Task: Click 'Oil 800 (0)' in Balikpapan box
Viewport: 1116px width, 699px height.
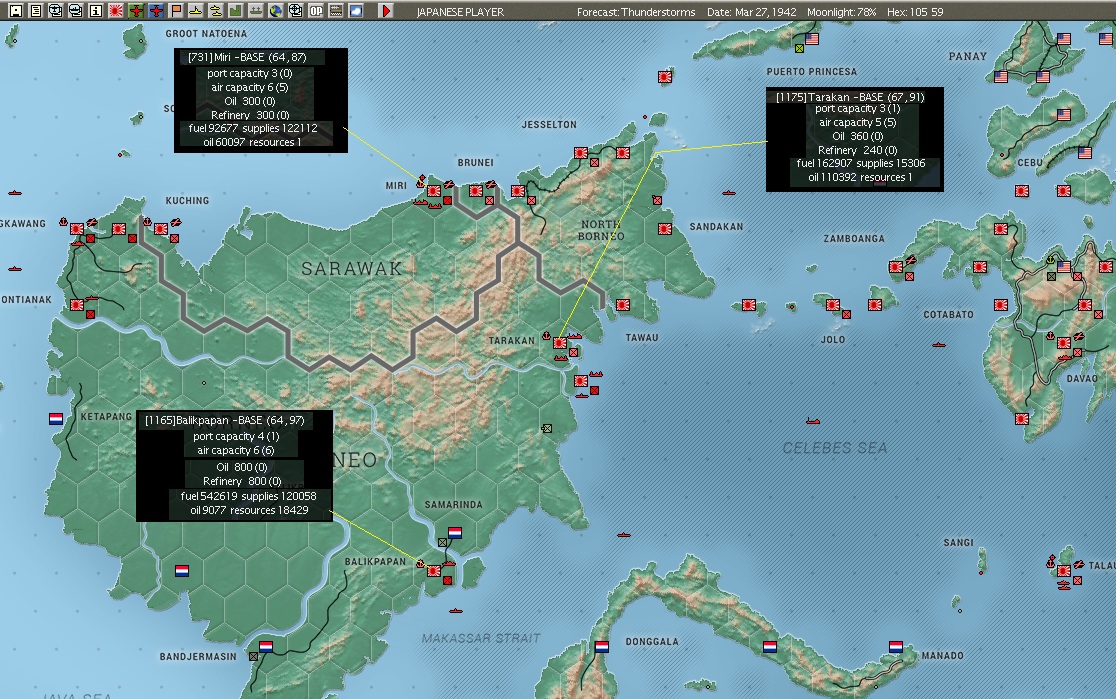Action: click(x=241, y=467)
